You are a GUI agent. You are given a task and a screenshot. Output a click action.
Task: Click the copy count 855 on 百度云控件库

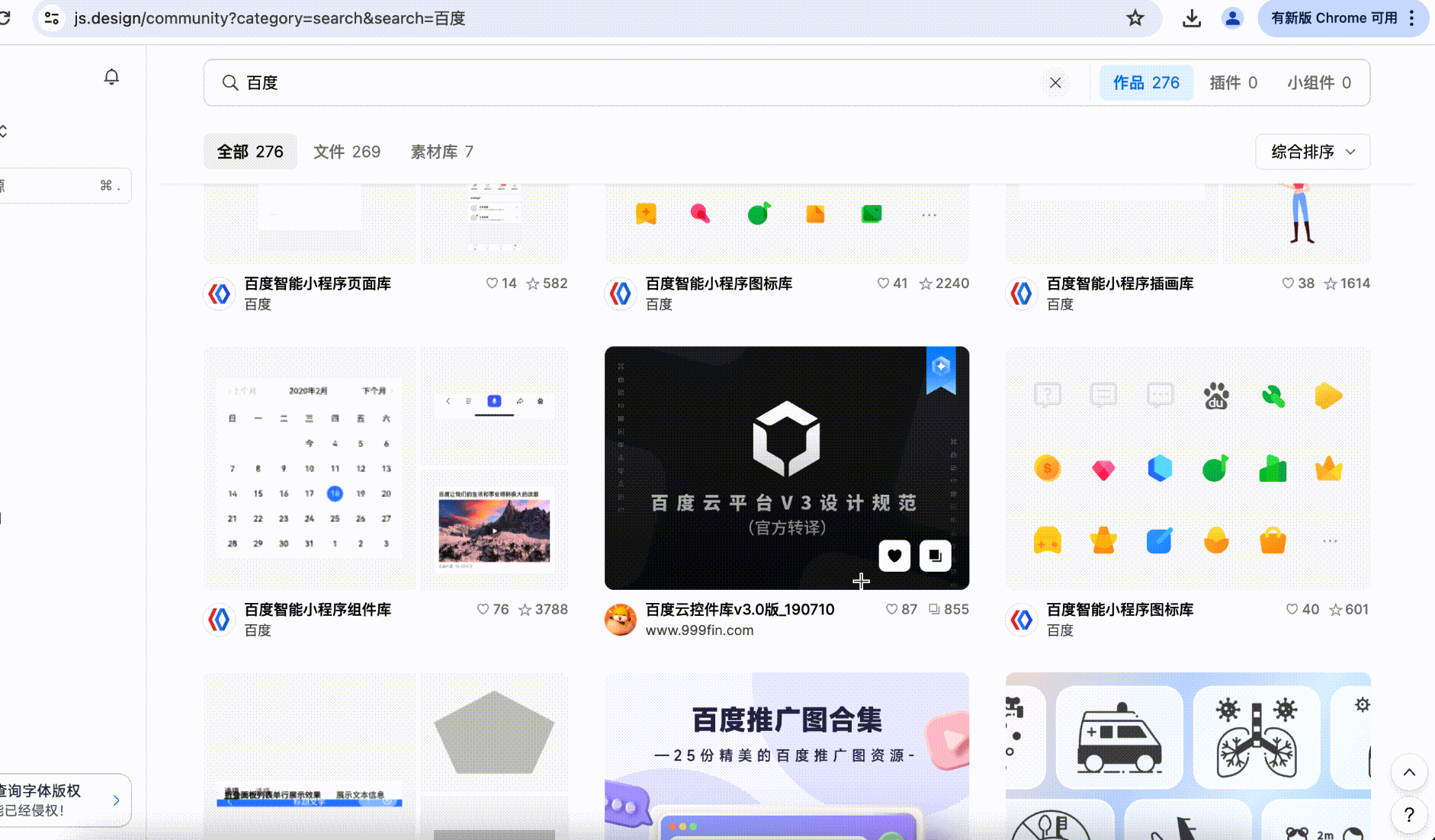coord(949,610)
